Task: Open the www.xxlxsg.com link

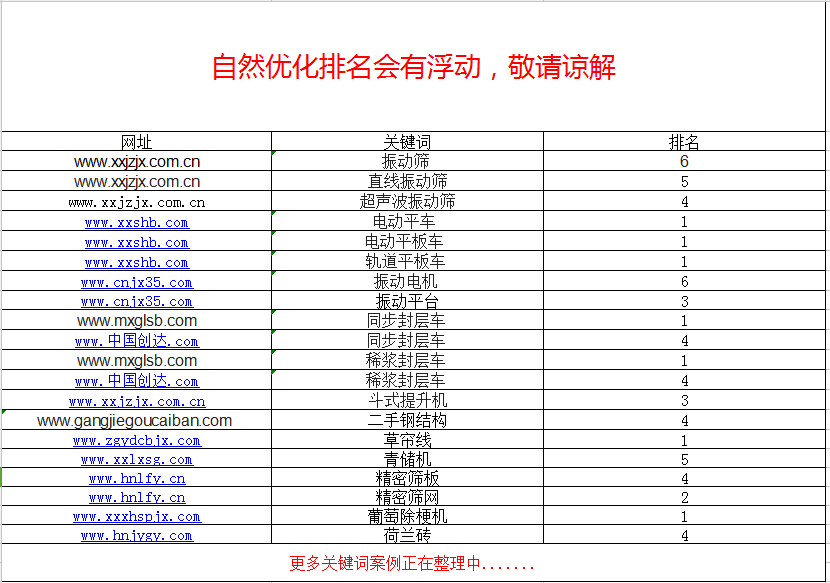Action: (x=136, y=460)
